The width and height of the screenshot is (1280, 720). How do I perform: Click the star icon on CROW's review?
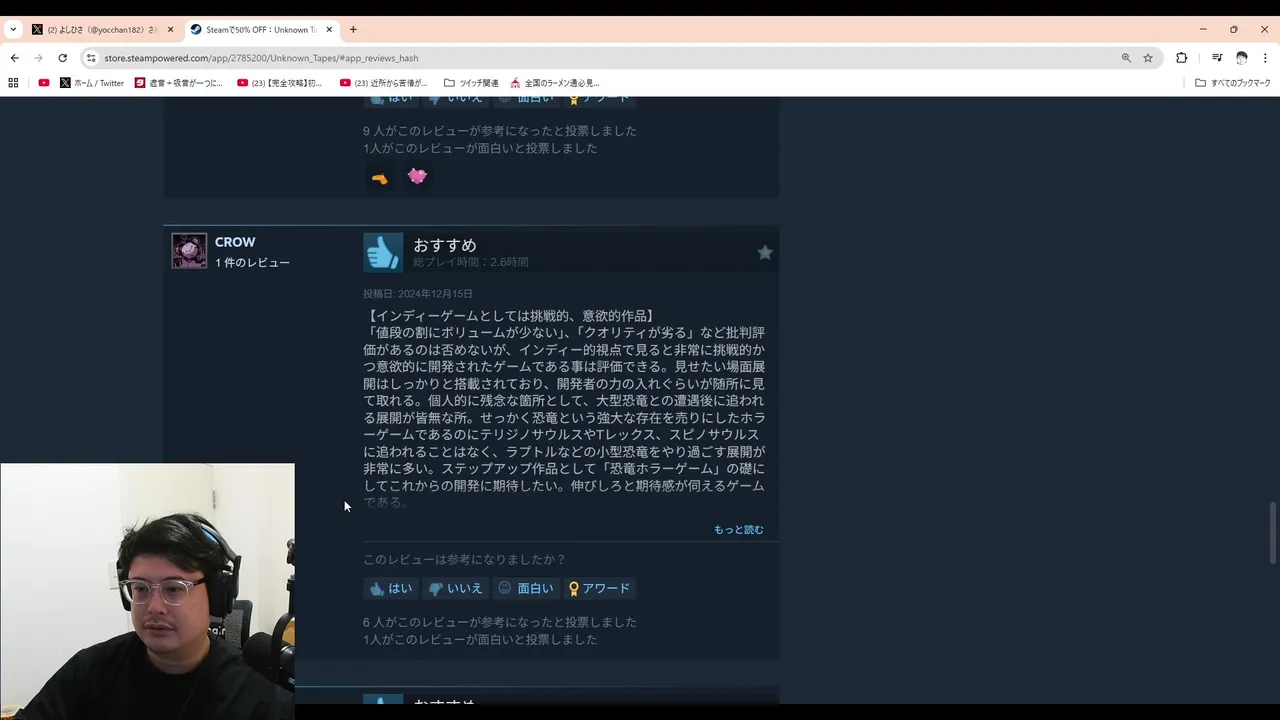[x=765, y=253]
